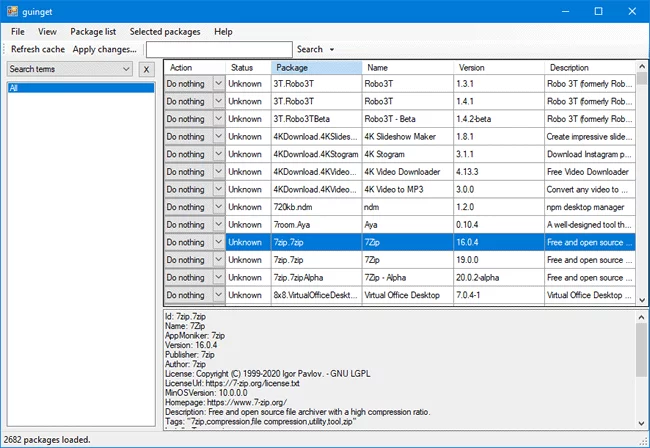Click the 2682 packages loaded status text

pos(47,440)
